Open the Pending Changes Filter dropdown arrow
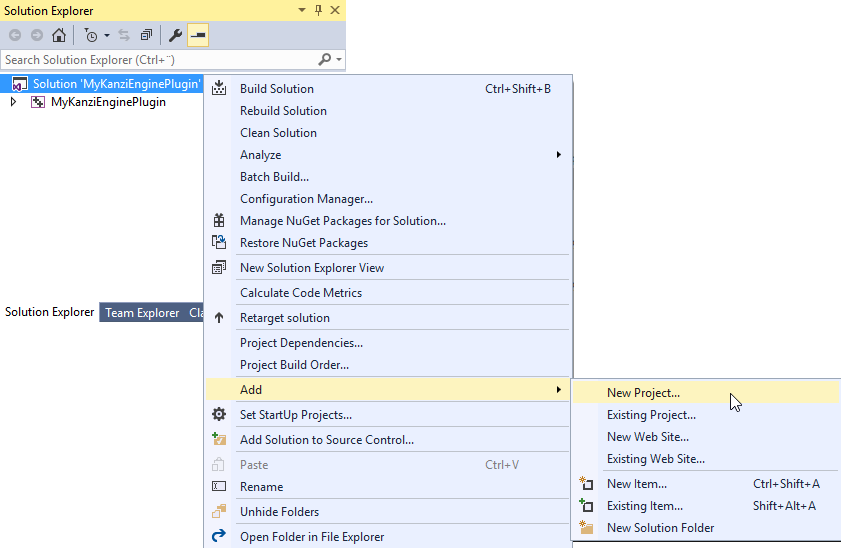Viewport: 841px width, 548px height. [107, 35]
